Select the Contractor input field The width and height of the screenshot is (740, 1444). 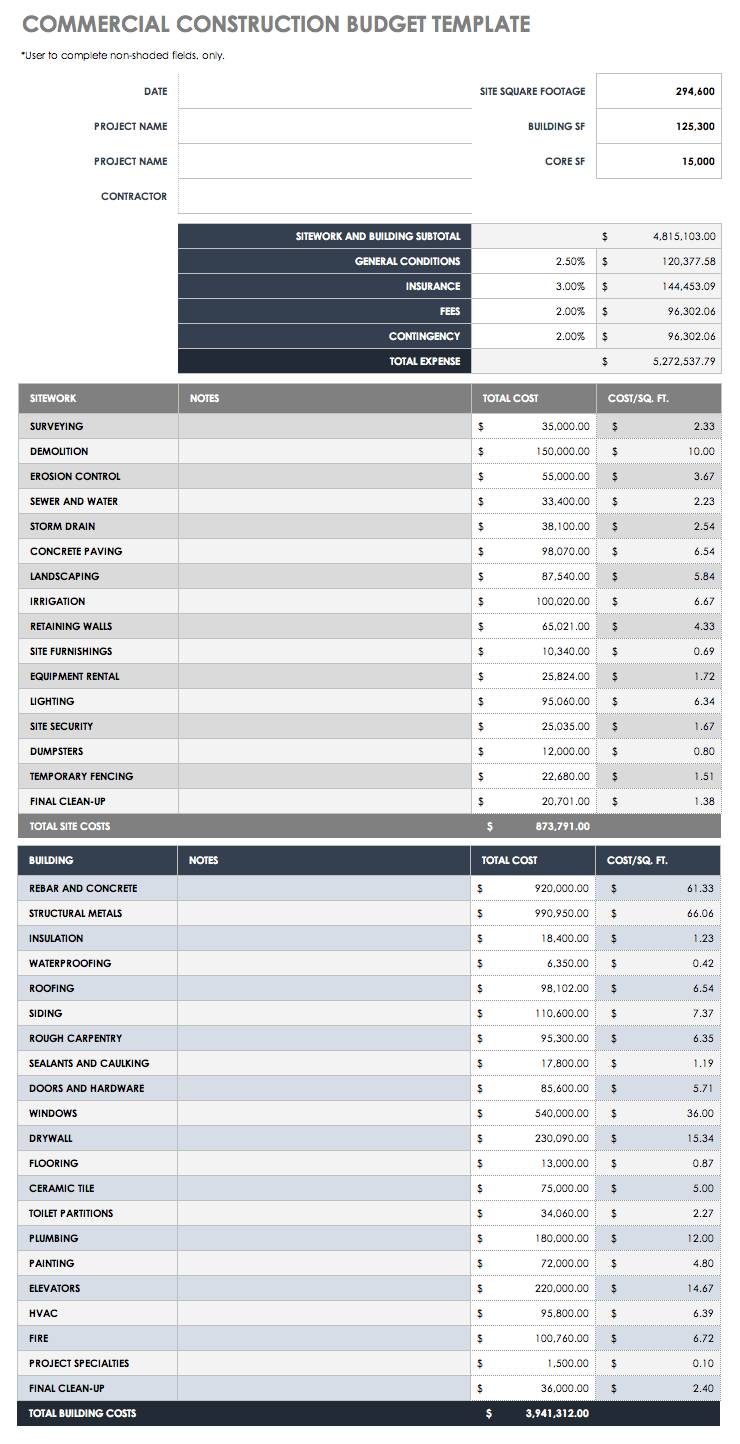click(324, 197)
